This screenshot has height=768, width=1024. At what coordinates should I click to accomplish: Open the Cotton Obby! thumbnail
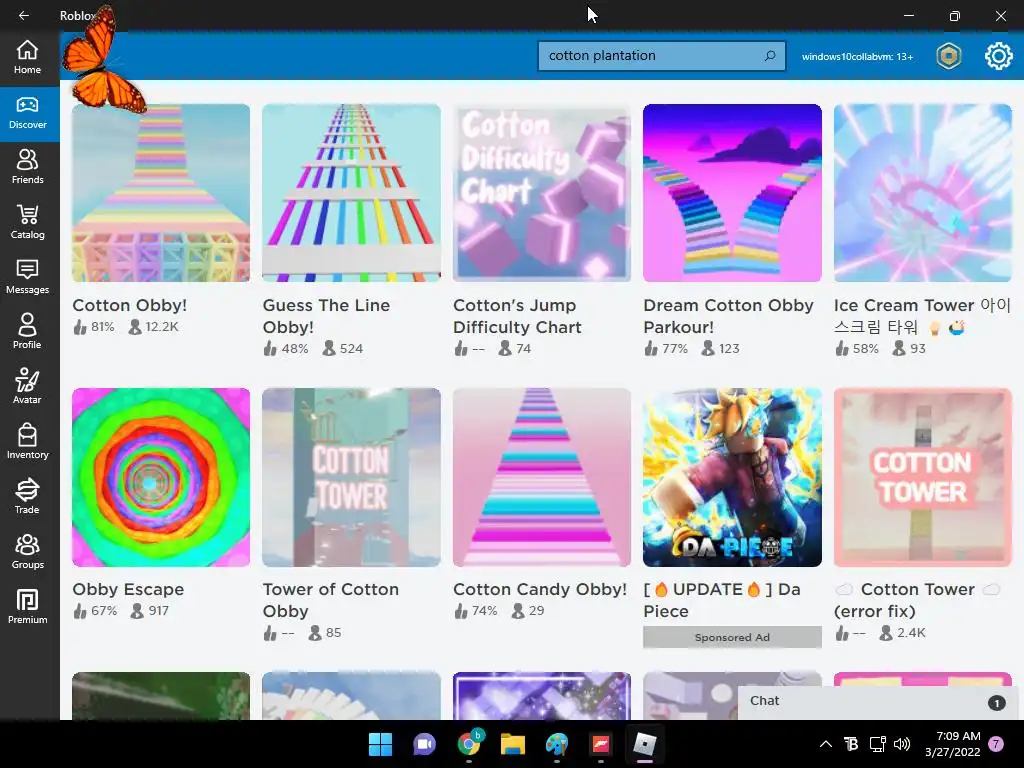coord(161,193)
